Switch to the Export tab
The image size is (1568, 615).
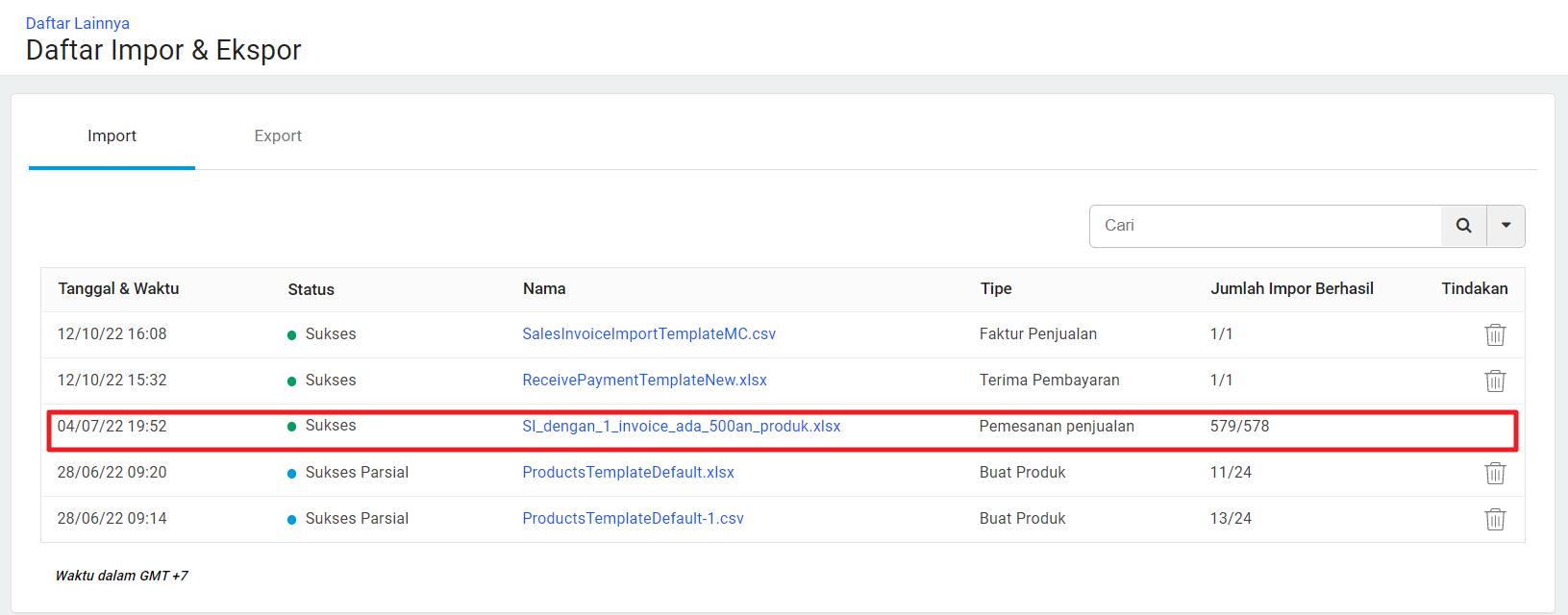pyautogui.click(x=278, y=136)
